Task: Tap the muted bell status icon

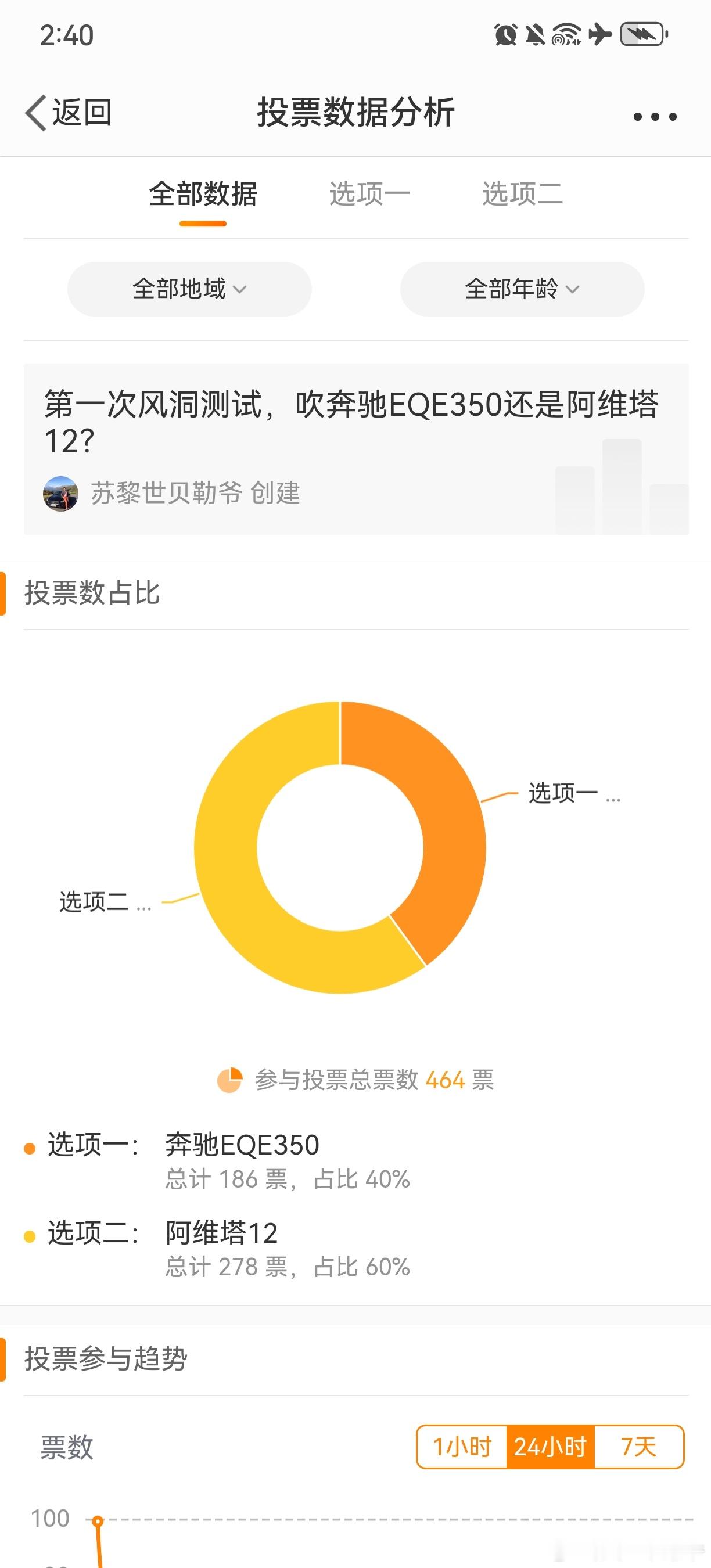Action: 535,35
